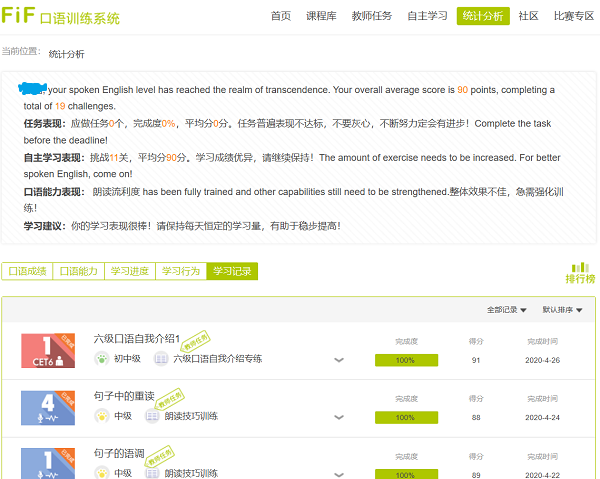Open the 默认排序 sort dropdown

point(562,310)
